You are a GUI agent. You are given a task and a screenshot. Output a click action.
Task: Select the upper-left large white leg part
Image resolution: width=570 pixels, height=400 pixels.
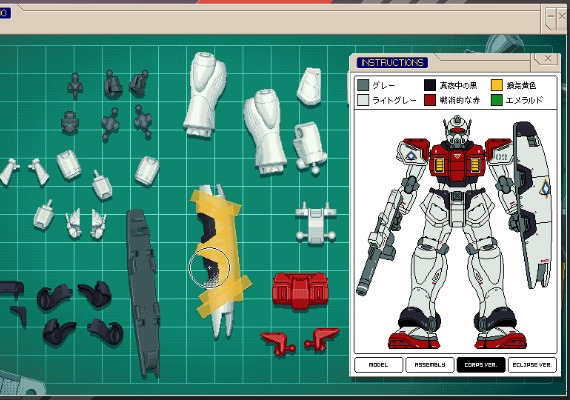(204, 95)
